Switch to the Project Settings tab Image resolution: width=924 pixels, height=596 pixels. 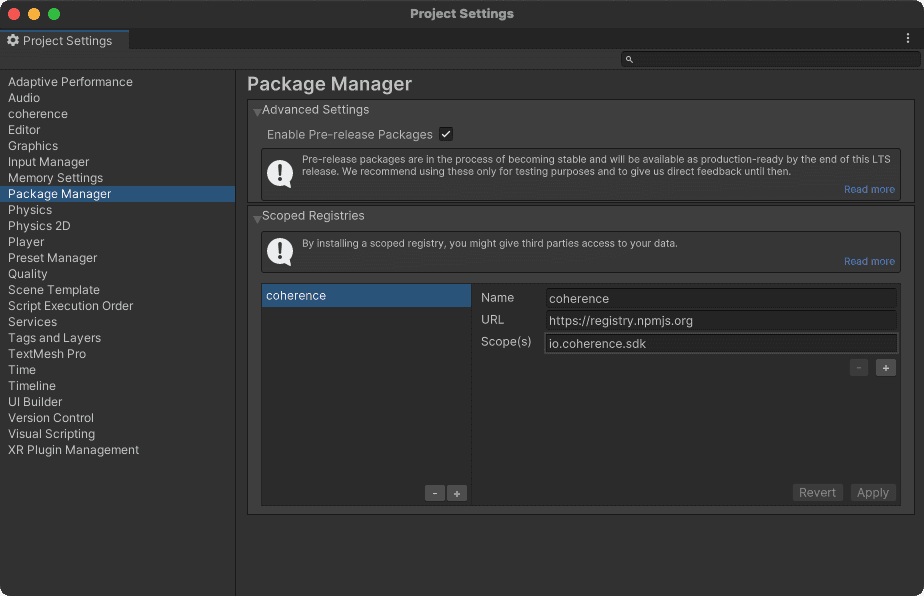[65, 41]
